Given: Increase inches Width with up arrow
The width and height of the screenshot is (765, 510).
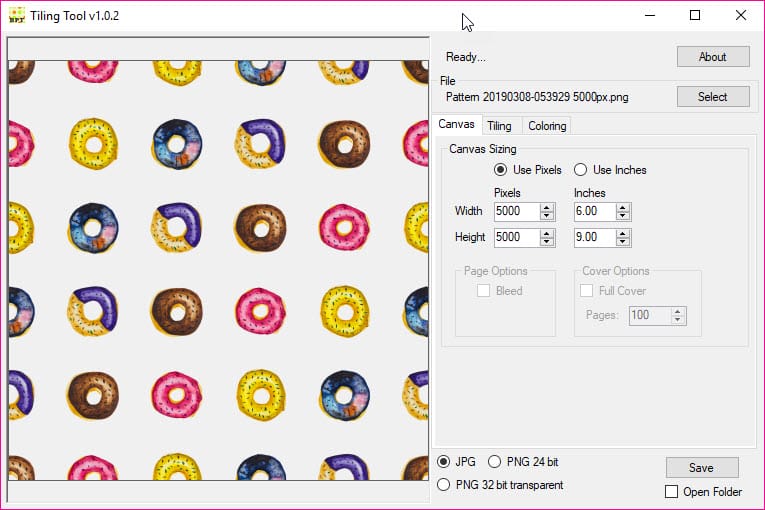Looking at the screenshot, I should 623,207.
